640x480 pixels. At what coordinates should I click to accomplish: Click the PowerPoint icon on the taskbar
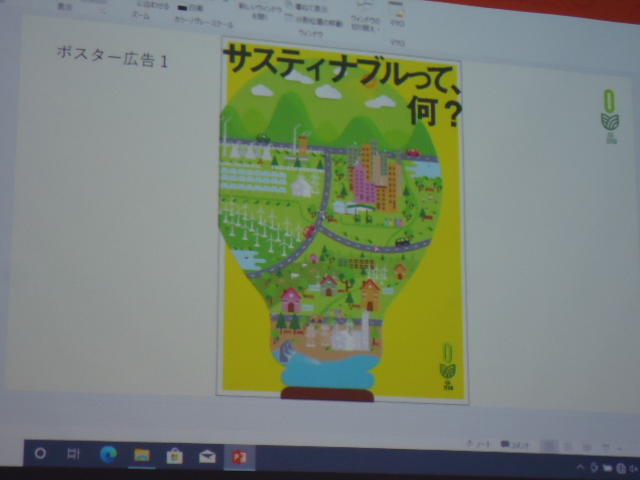click(x=239, y=457)
